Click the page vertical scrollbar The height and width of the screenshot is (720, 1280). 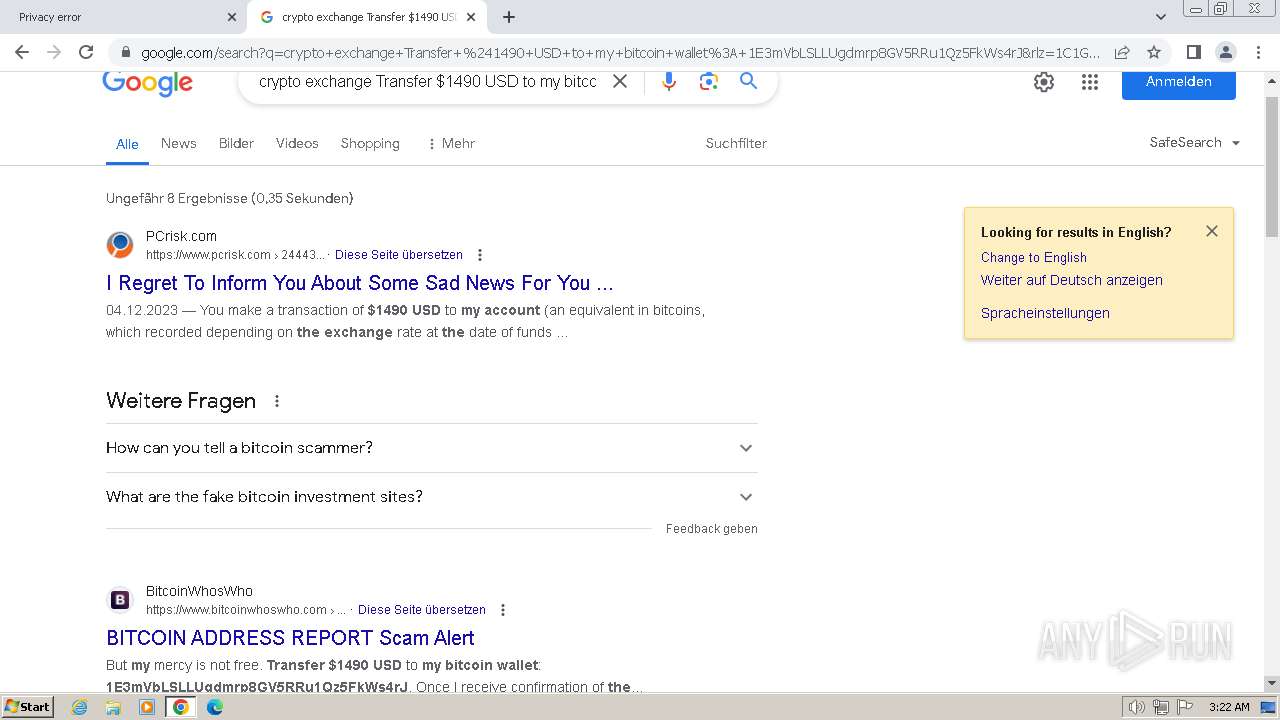point(1272,167)
